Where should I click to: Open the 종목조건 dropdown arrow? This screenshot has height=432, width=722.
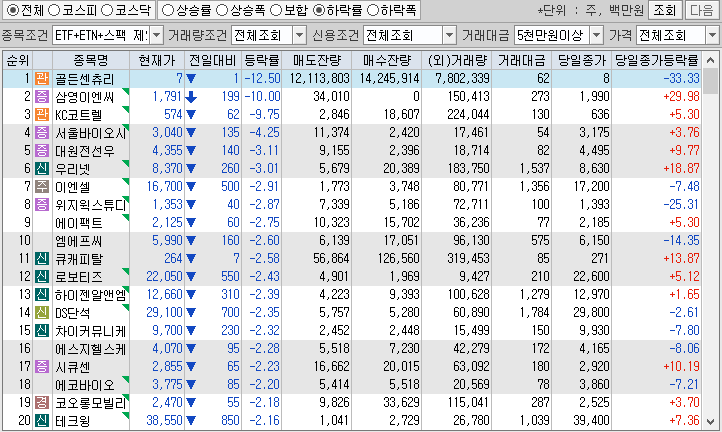tap(157, 35)
